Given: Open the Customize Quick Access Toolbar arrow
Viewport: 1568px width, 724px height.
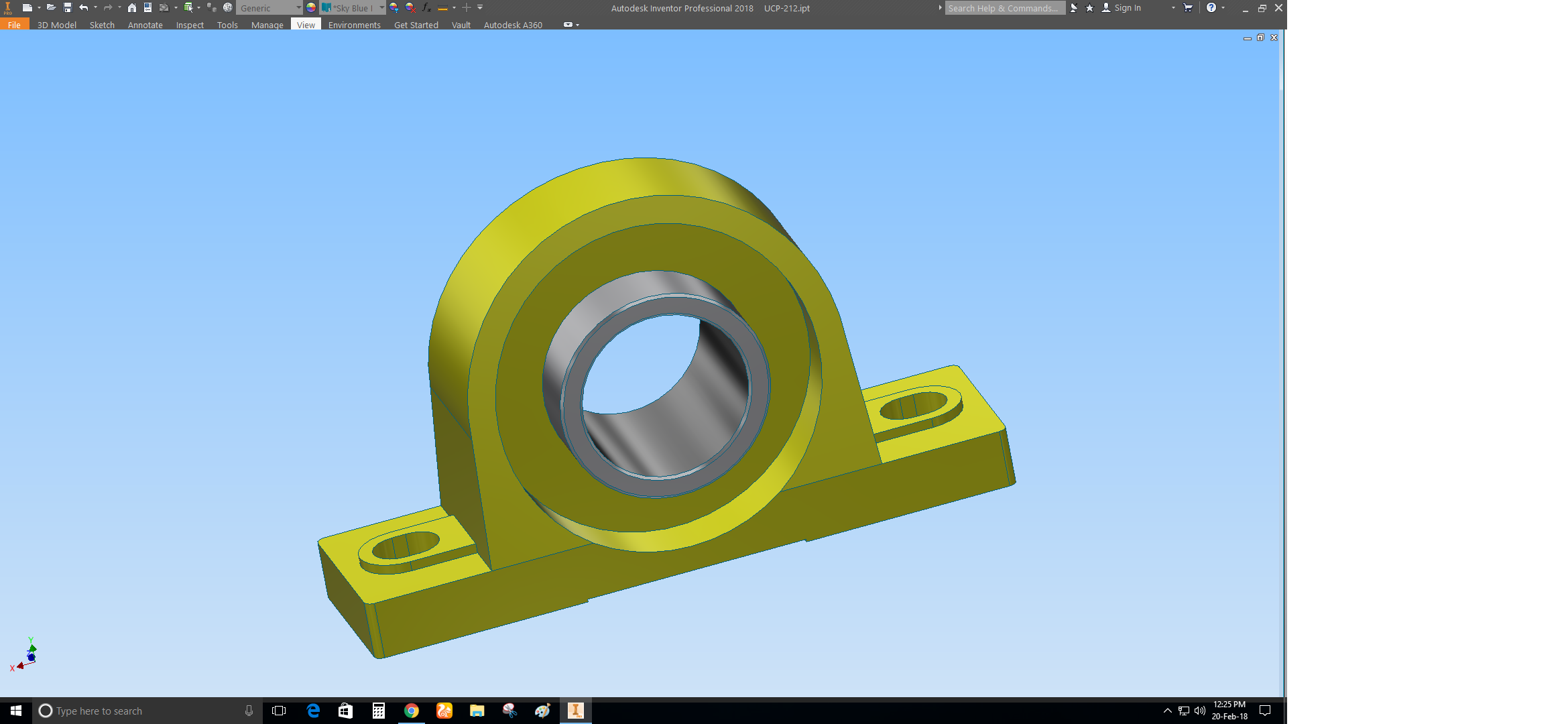Looking at the screenshot, I should pyautogui.click(x=480, y=7).
